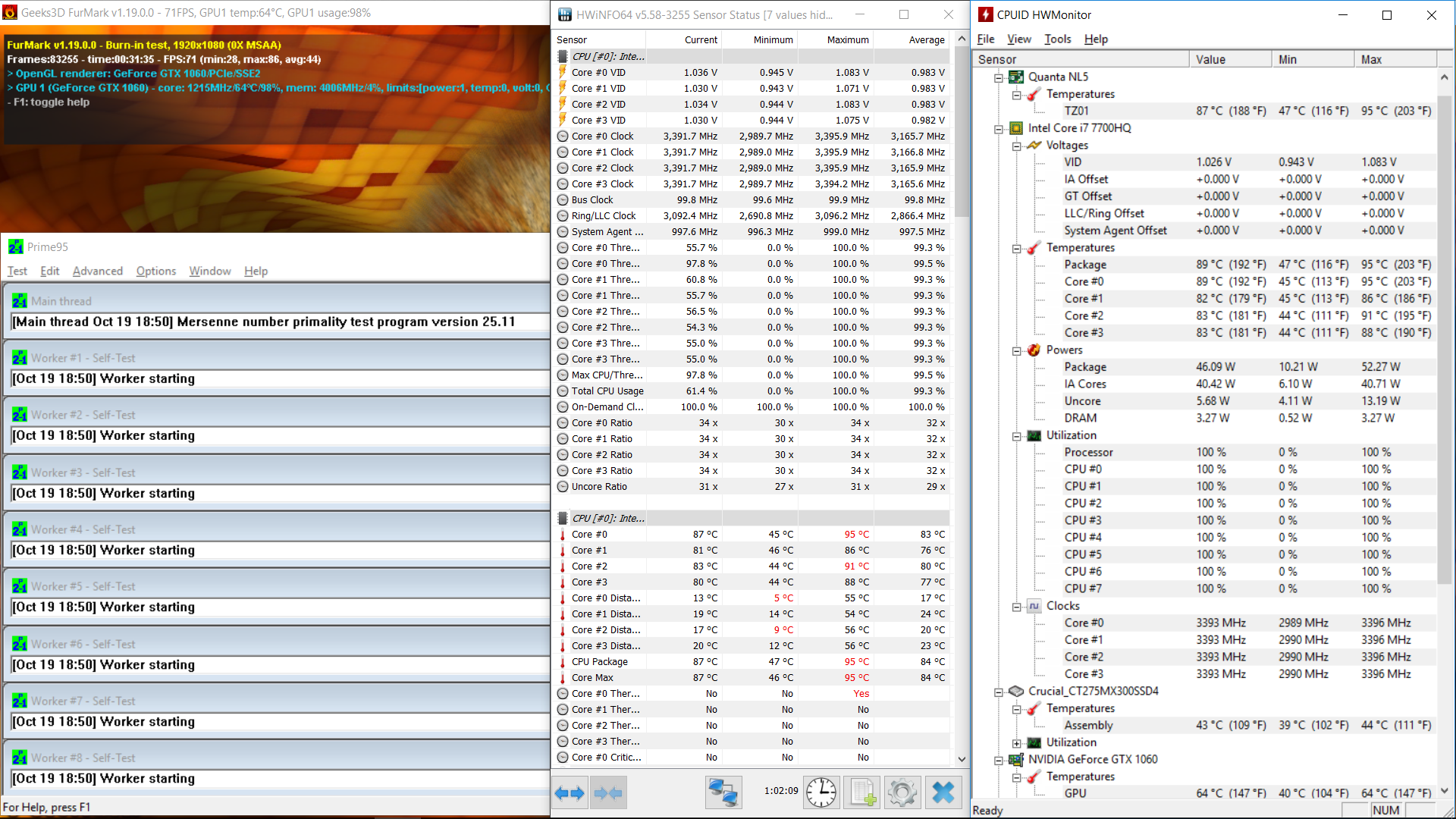Click the lightning icon of Core #0 VID row
This screenshot has width=1456, height=819.
click(563, 72)
